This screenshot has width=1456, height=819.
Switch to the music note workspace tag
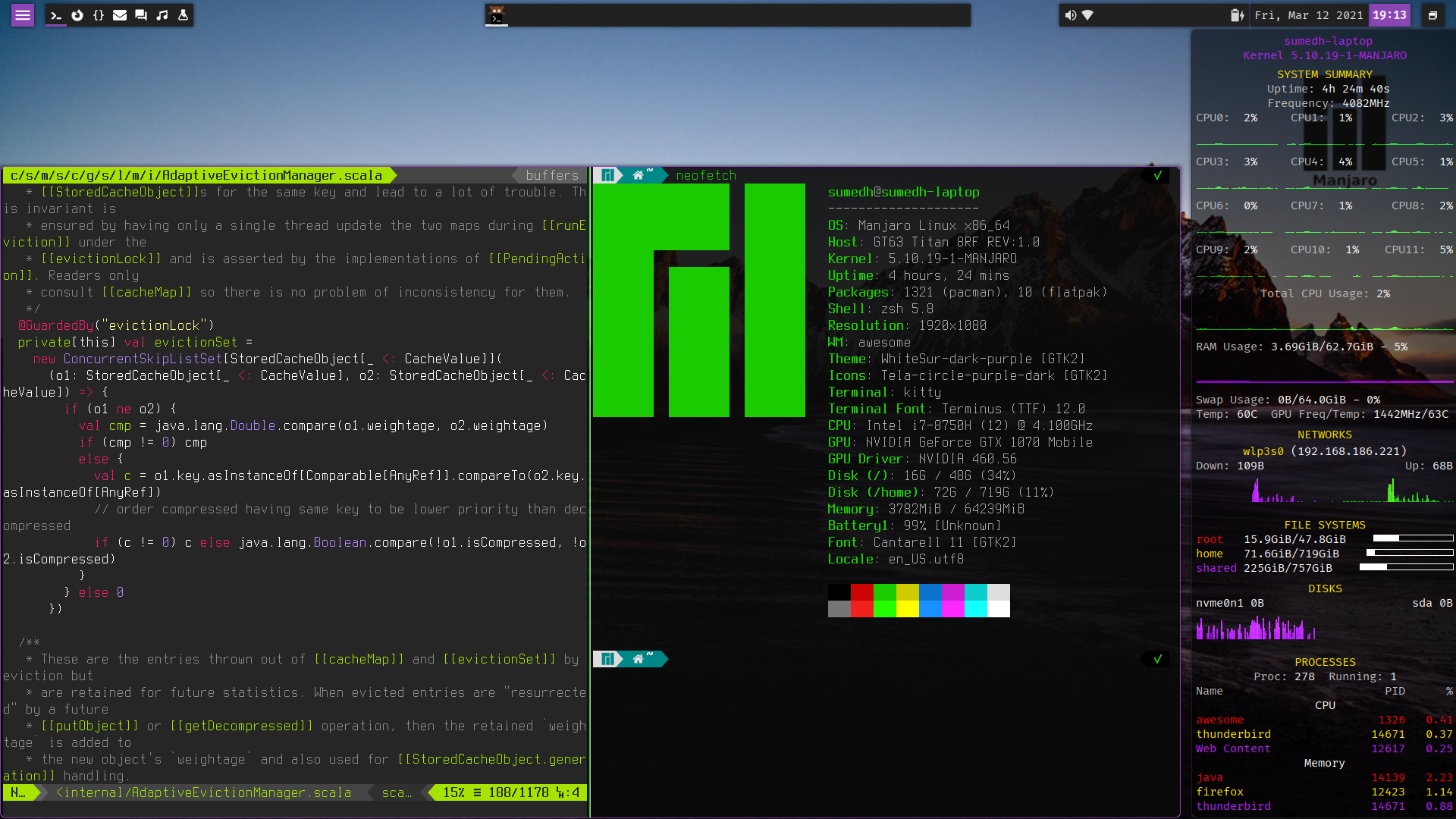[162, 15]
